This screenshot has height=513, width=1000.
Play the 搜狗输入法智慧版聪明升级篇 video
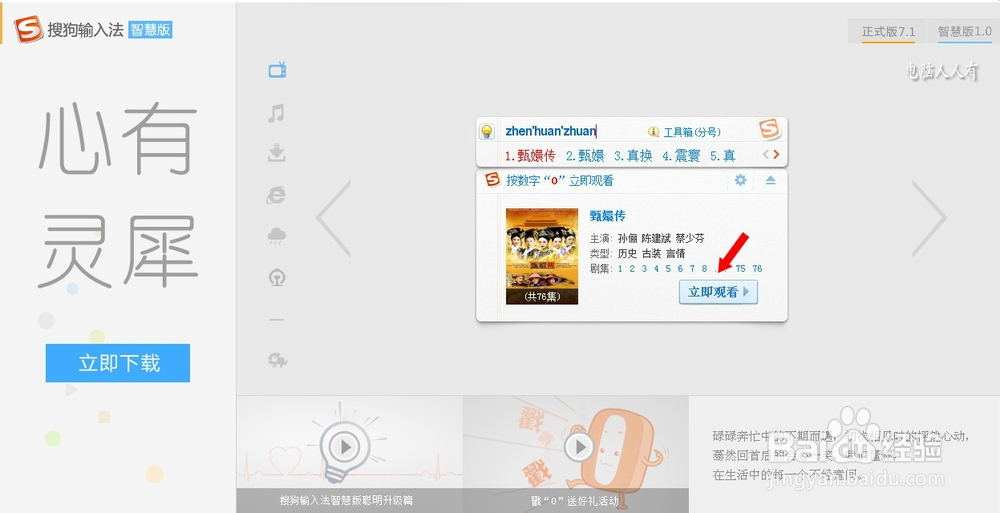(x=345, y=447)
